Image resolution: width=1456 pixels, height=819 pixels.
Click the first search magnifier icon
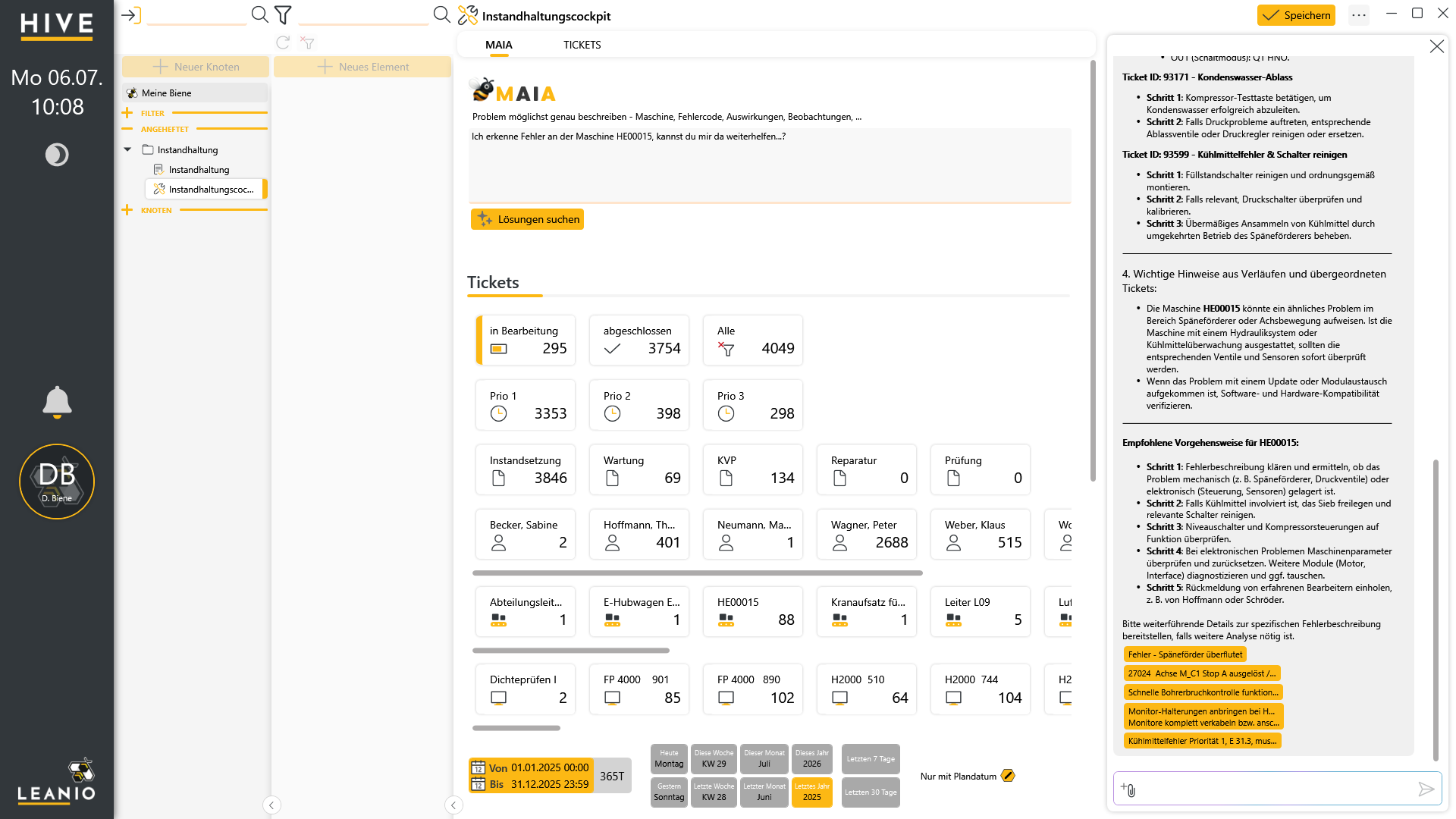point(259,14)
